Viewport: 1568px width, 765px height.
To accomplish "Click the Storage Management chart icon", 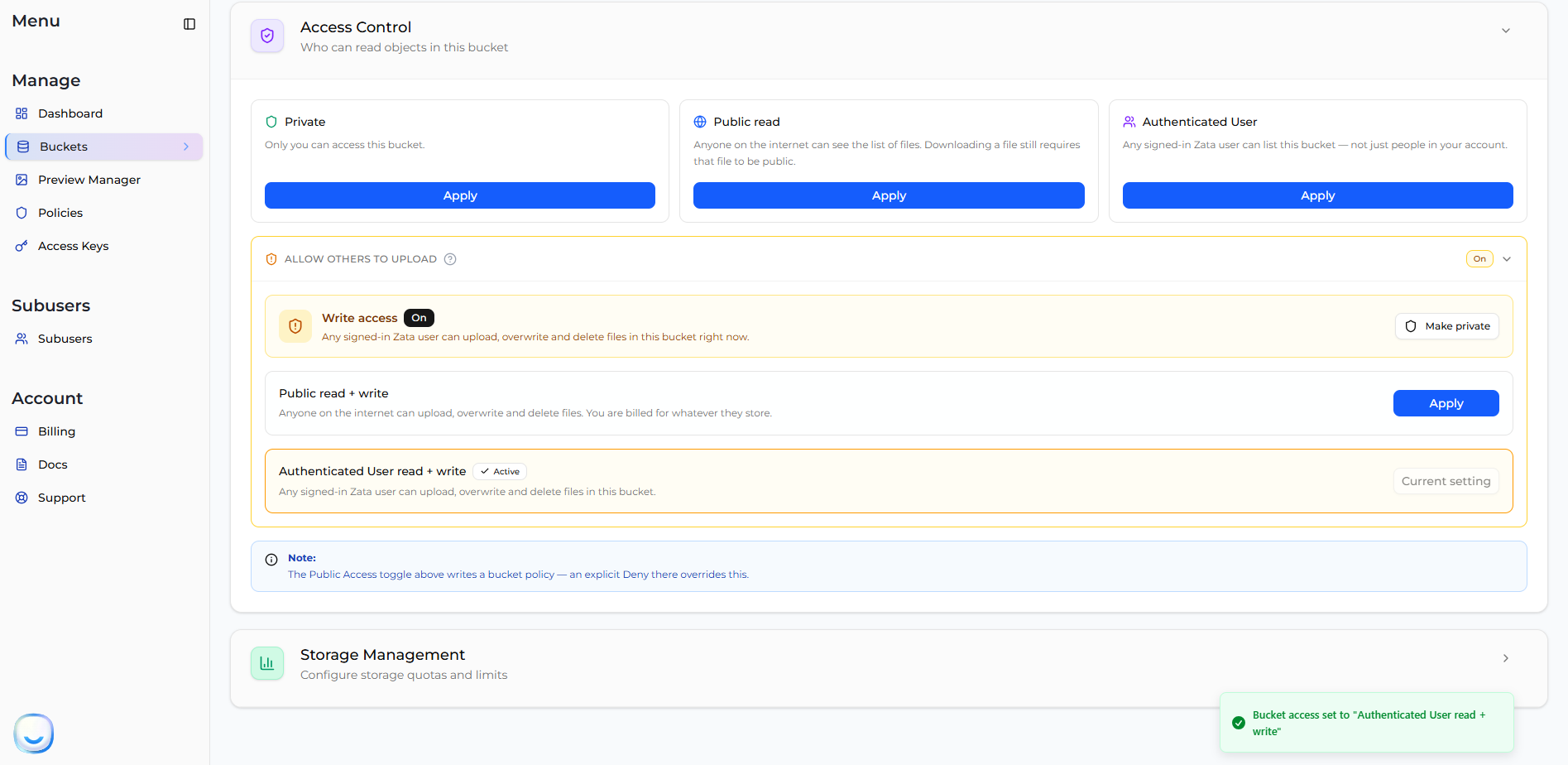I will click(x=267, y=663).
